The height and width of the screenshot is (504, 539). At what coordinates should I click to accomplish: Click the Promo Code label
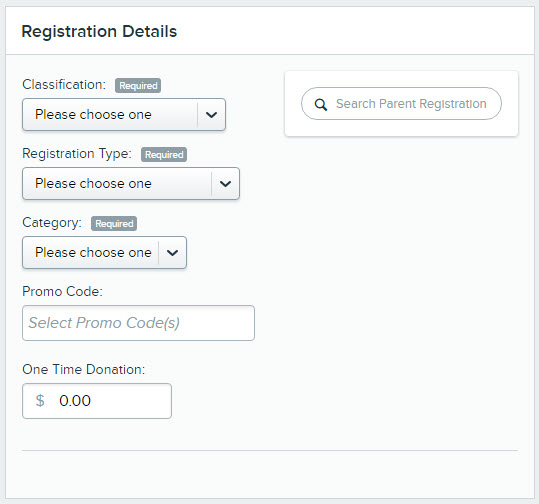coord(62,292)
